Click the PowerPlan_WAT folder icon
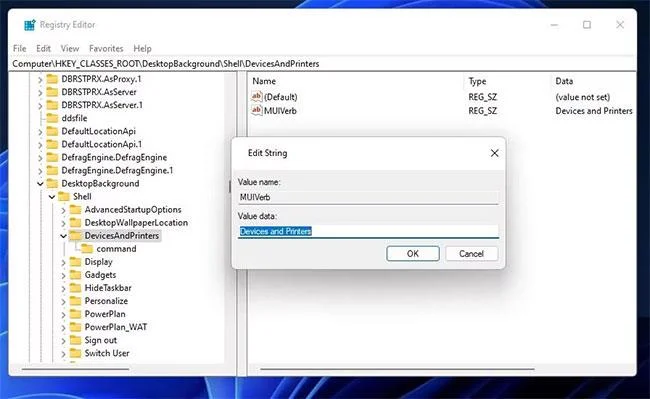This screenshot has width=650, height=399. tap(75, 327)
